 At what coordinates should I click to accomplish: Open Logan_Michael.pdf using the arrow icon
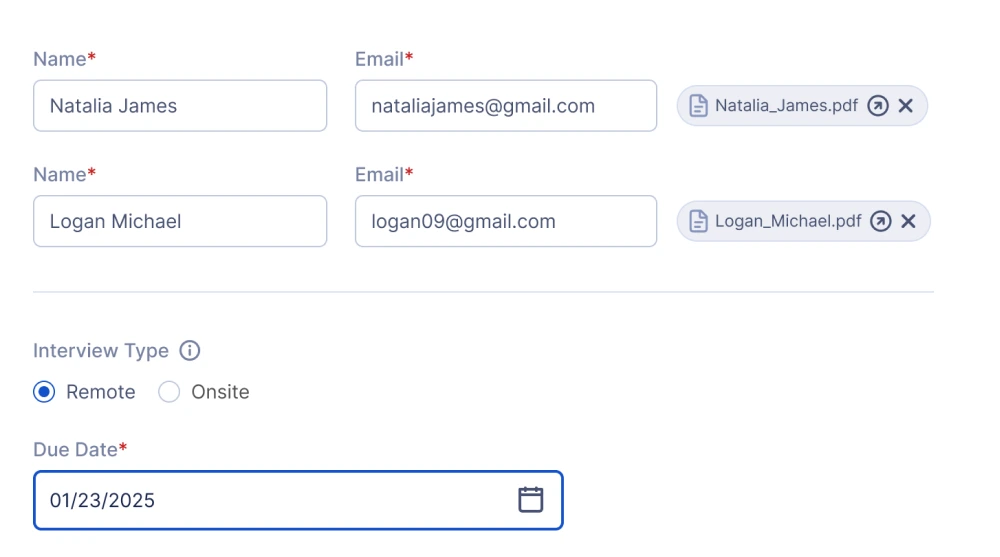click(x=880, y=222)
